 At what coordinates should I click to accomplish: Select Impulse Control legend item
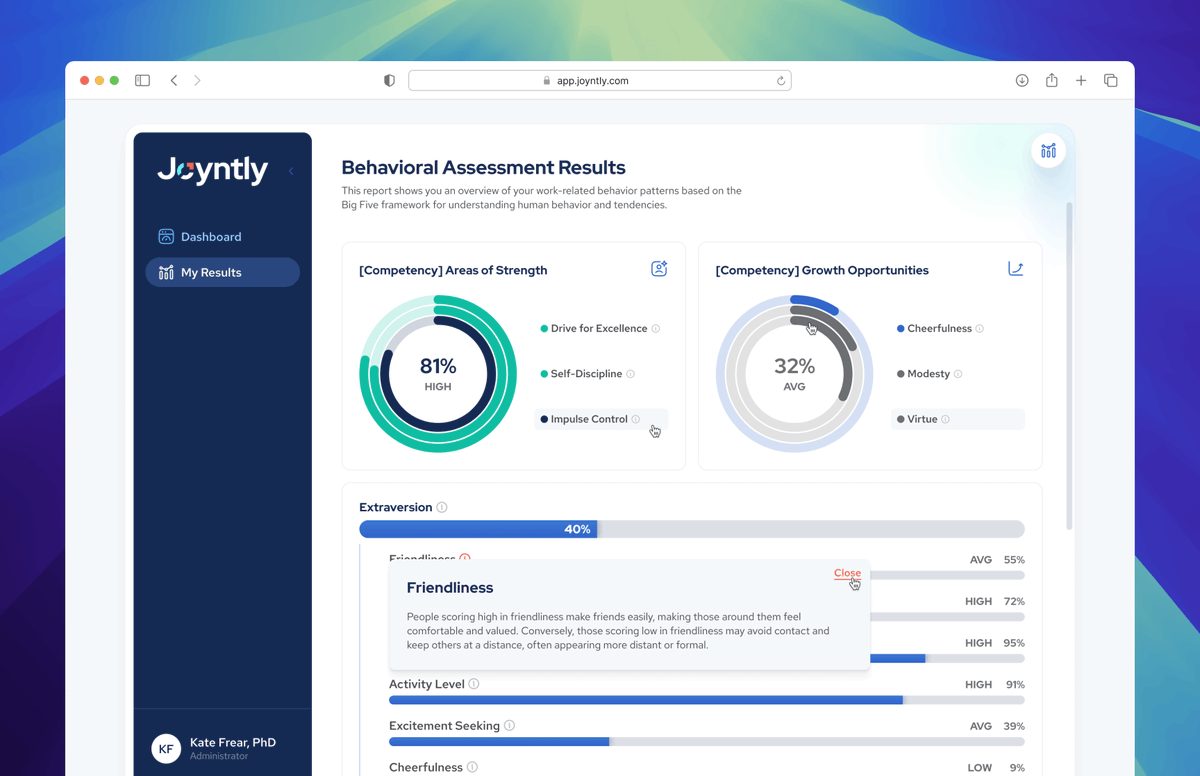coord(602,420)
